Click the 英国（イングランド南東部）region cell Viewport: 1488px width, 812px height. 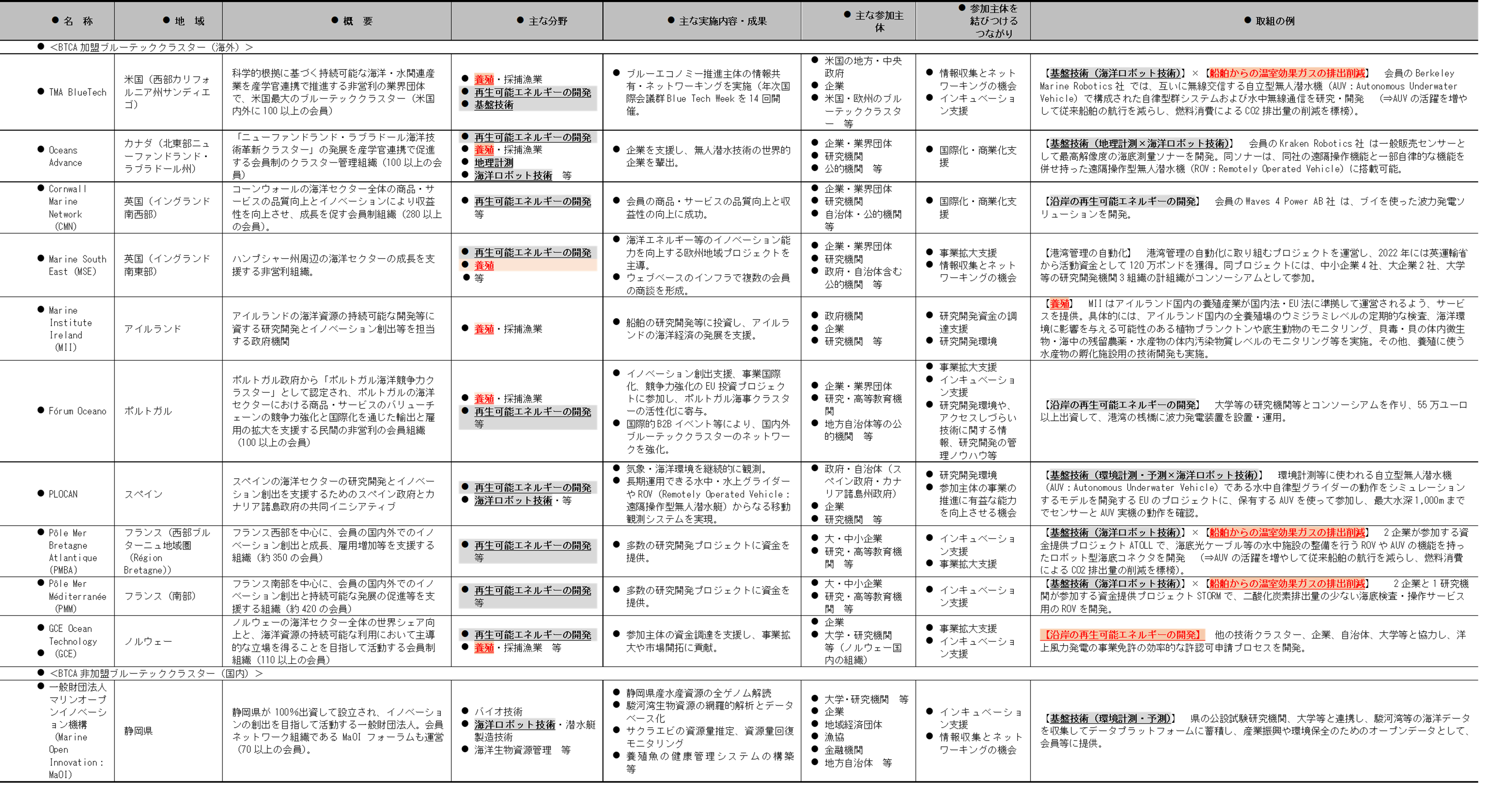168,265
